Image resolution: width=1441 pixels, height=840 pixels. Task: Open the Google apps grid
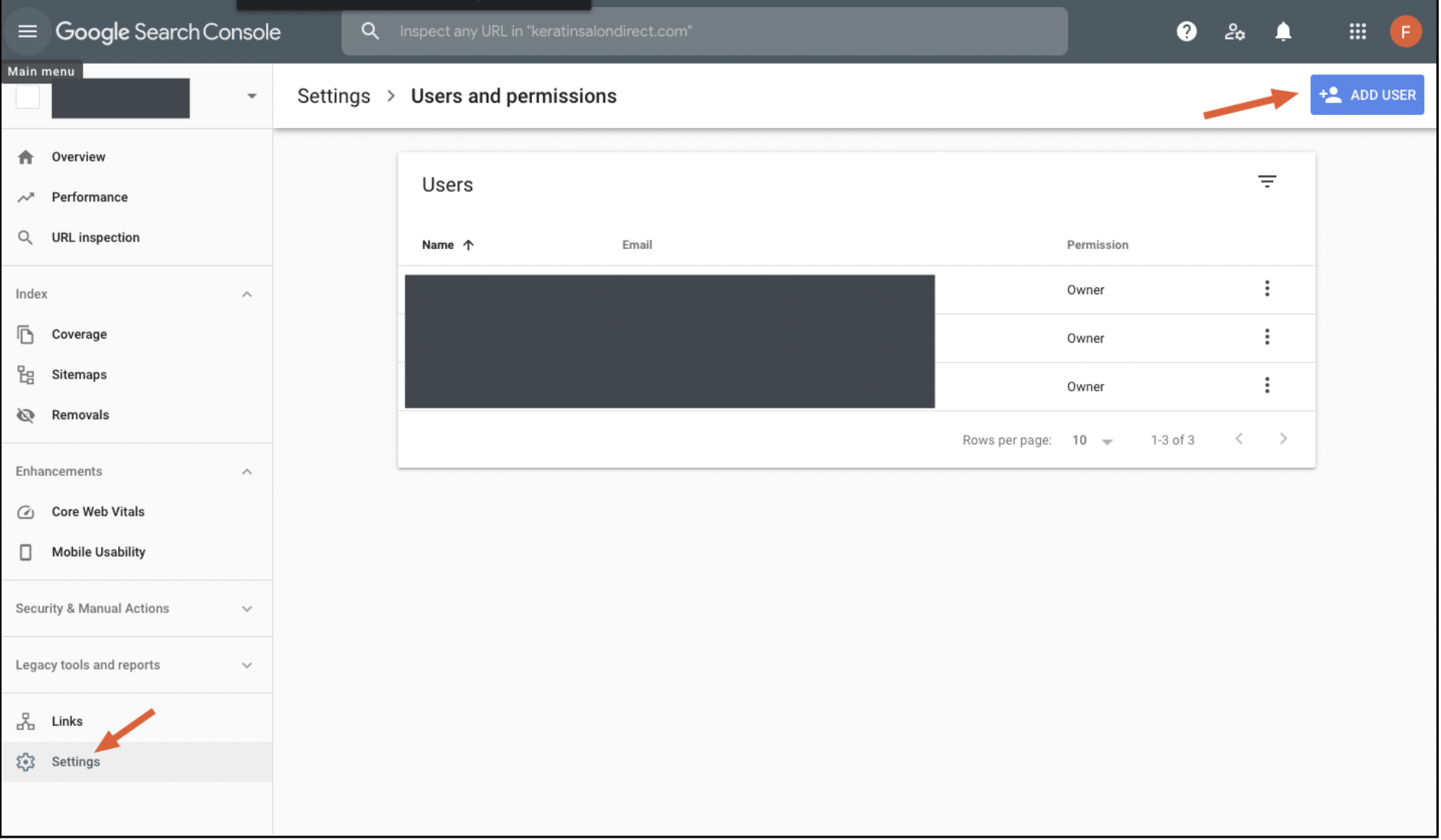[1357, 31]
